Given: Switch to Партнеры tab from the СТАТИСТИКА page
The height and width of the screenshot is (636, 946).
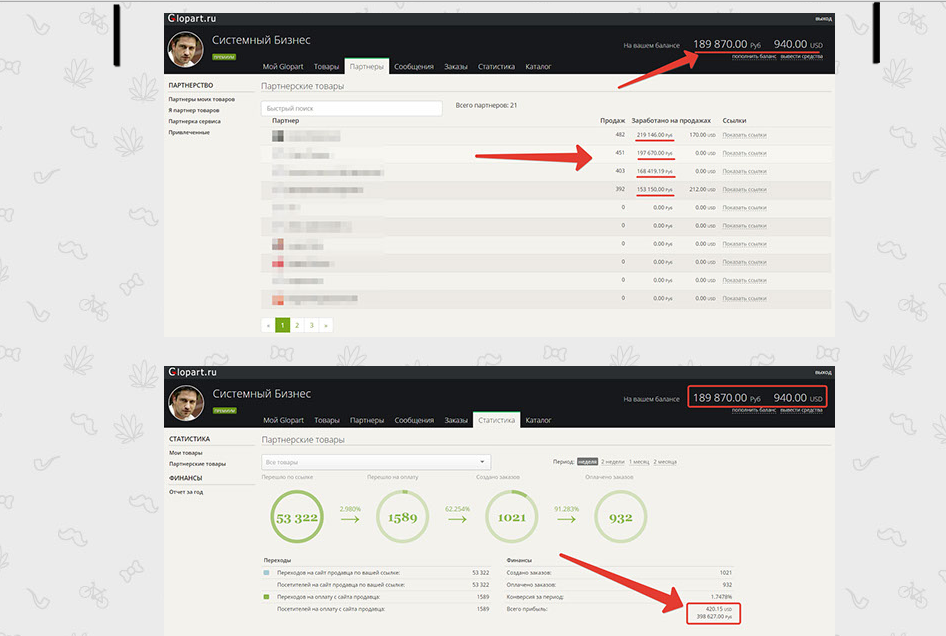Looking at the screenshot, I should (367, 420).
